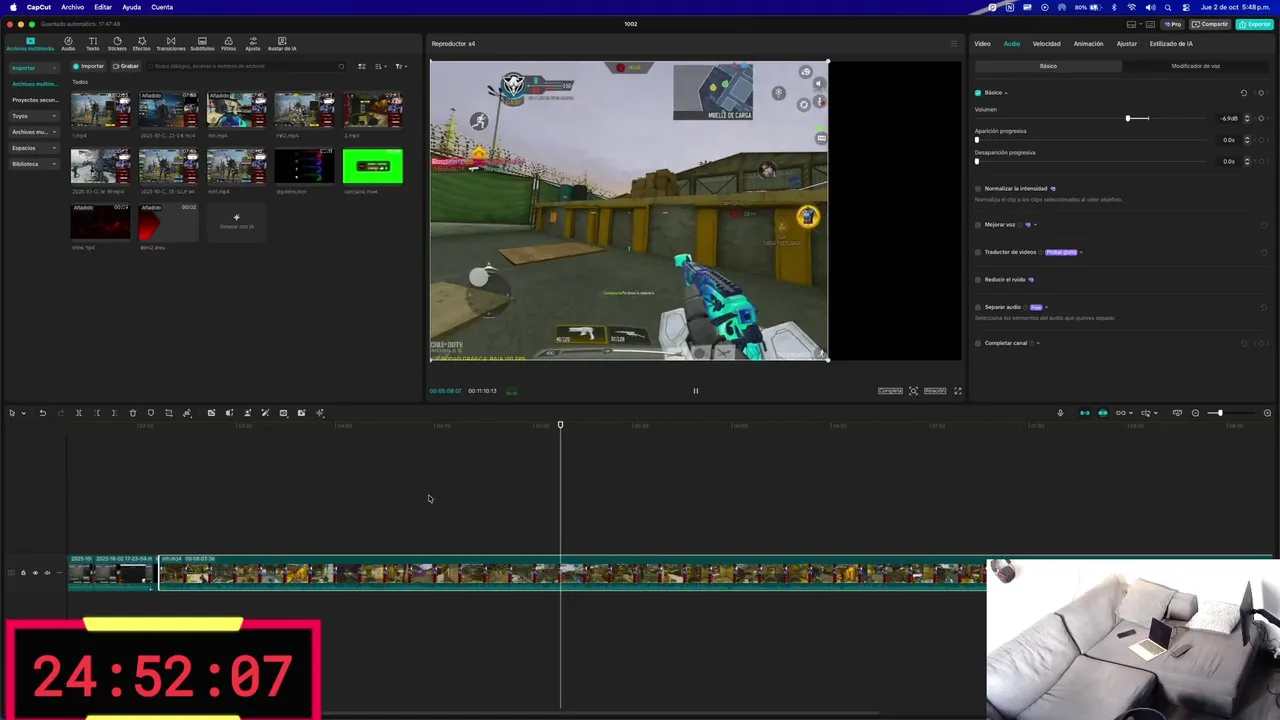This screenshot has height=720, width=1280.
Task: Open the Texto tool panel
Action: point(93,43)
